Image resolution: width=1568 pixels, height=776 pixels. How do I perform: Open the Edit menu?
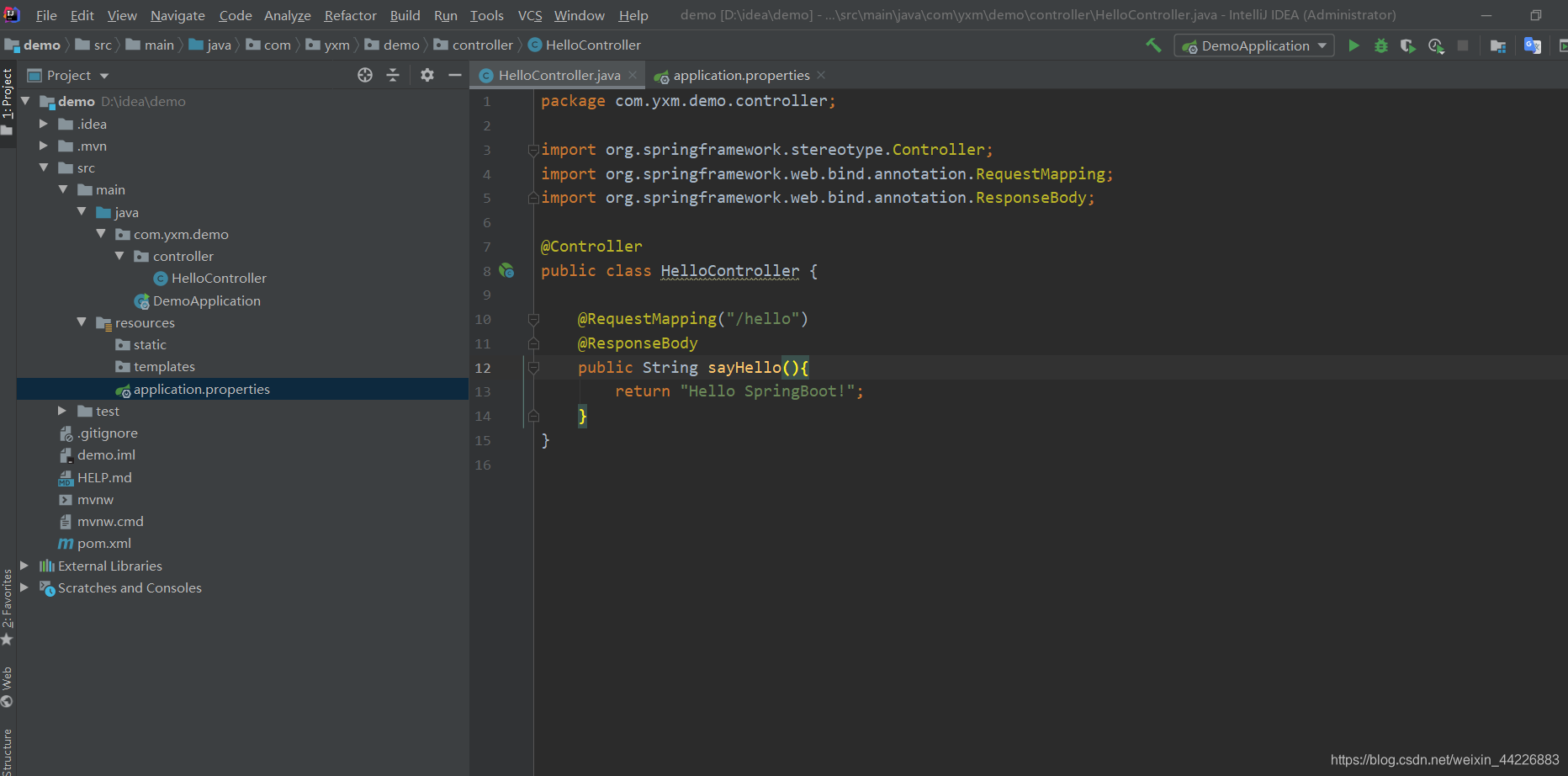82,15
